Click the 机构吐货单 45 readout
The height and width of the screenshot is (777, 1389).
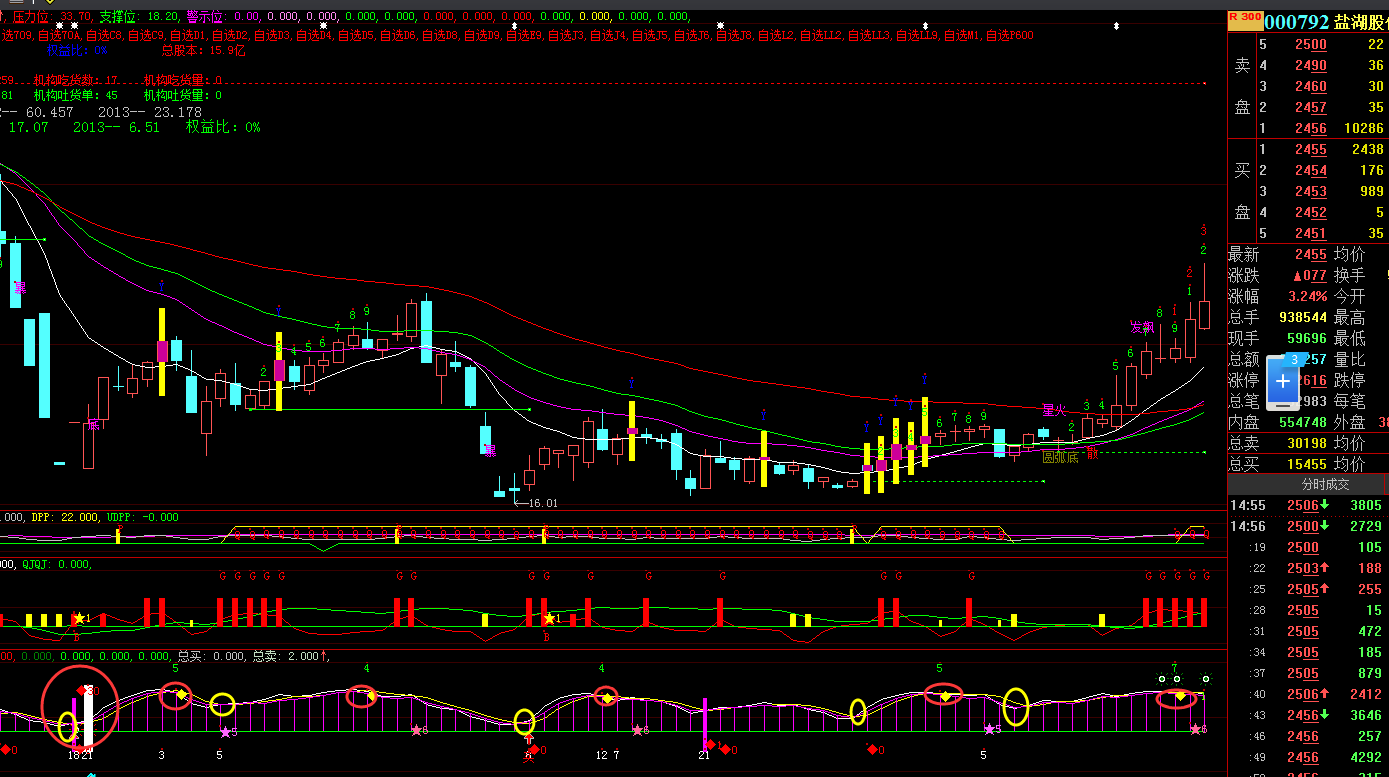(x=76, y=95)
